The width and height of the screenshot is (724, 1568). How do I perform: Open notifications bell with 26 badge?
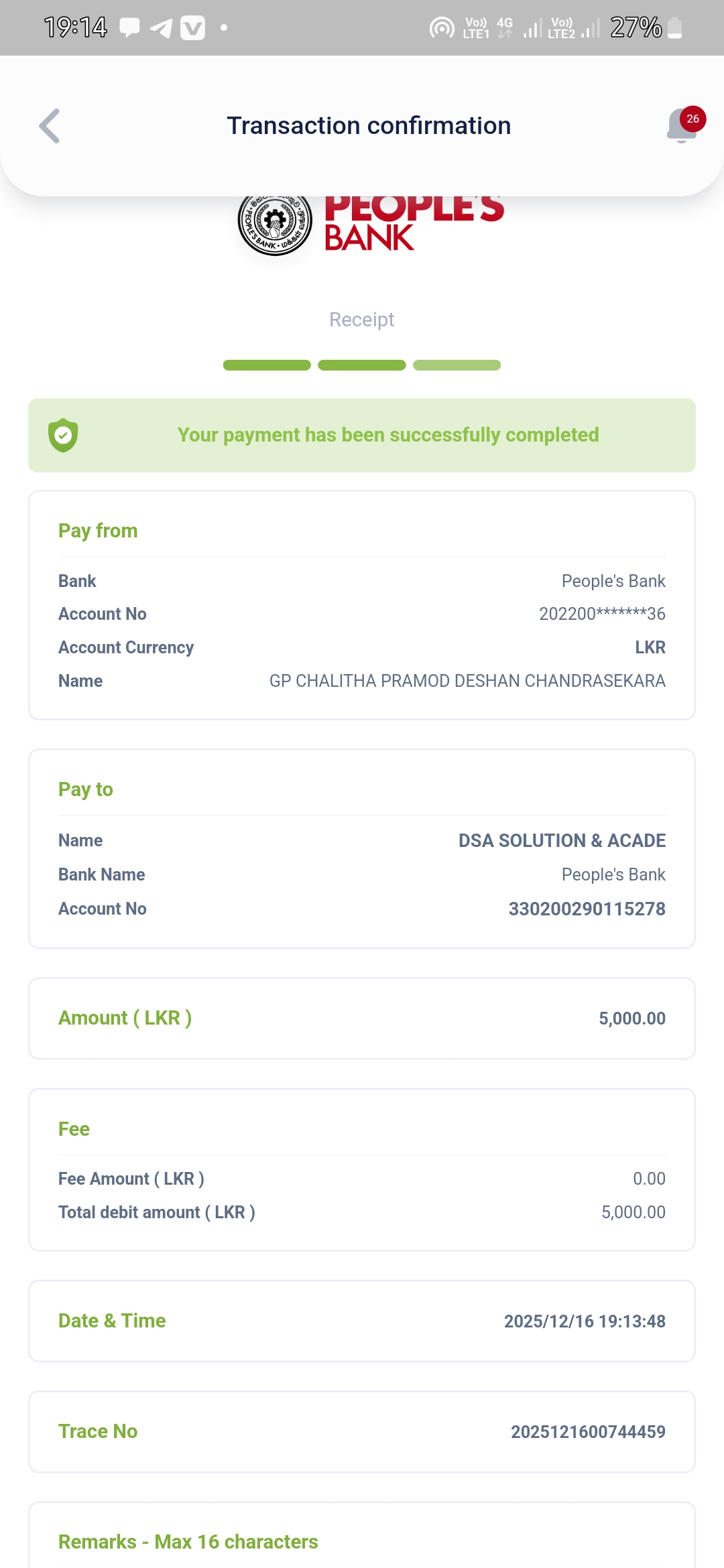(x=682, y=126)
